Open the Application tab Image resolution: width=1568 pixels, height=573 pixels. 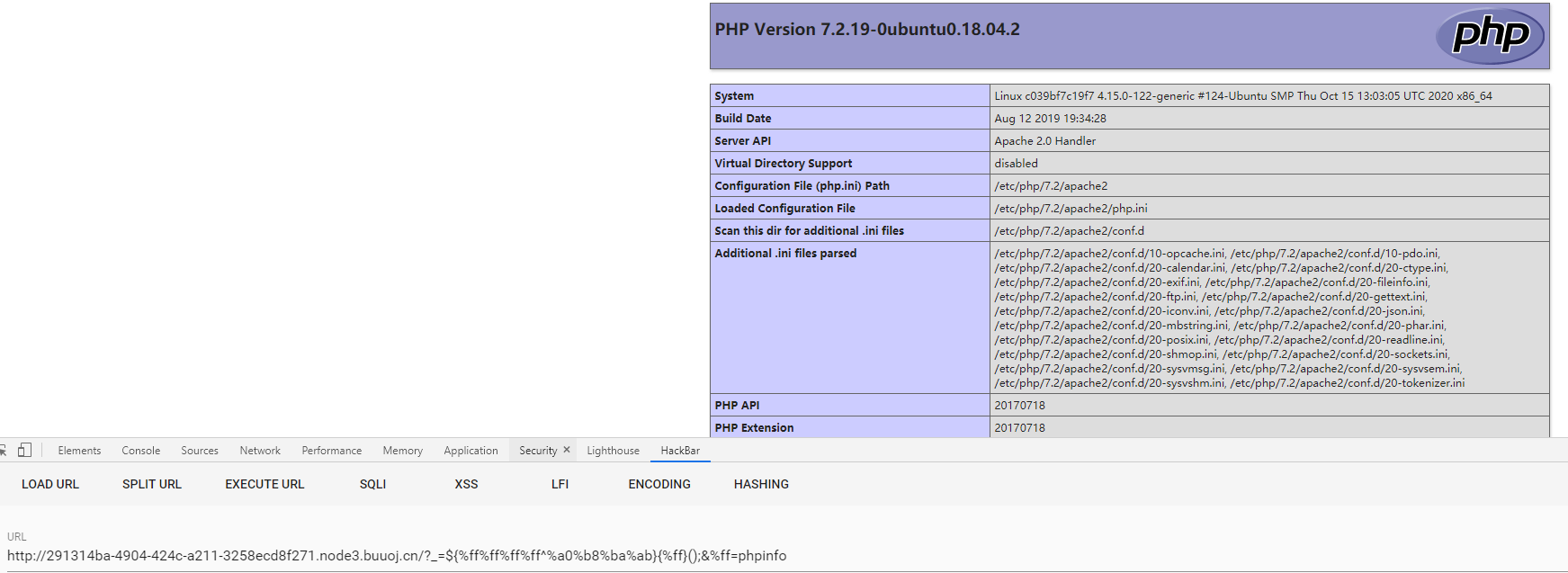click(470, 451)
